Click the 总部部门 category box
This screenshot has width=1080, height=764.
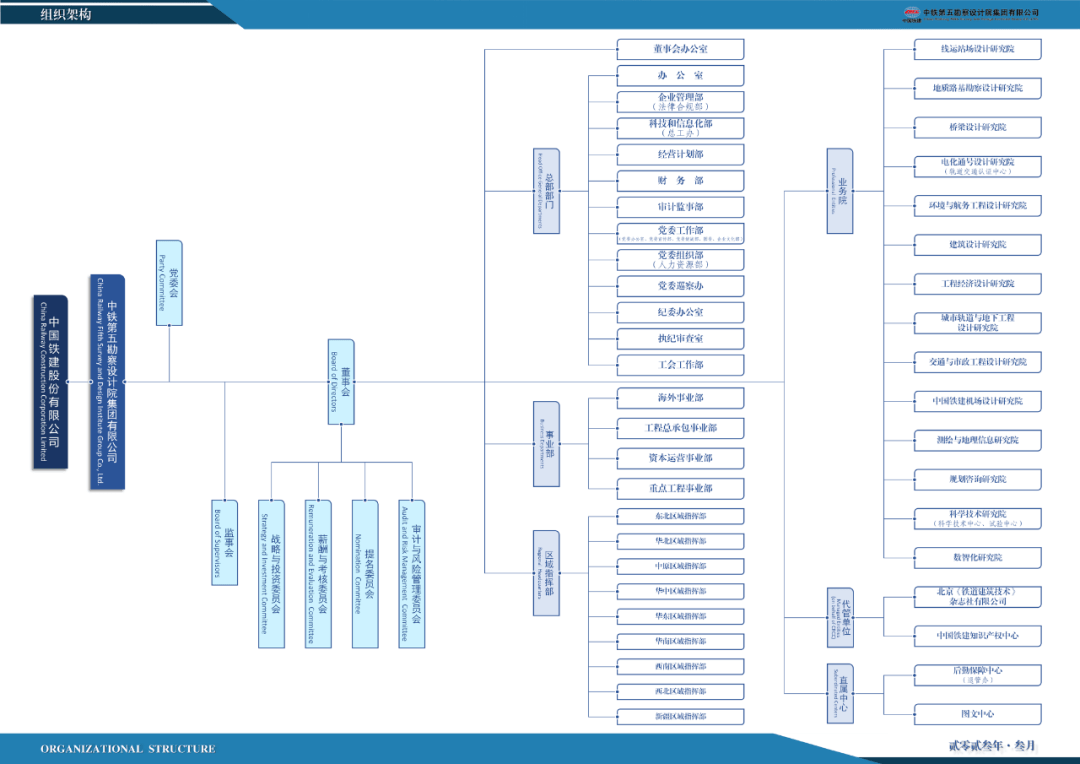pos(546,191)
